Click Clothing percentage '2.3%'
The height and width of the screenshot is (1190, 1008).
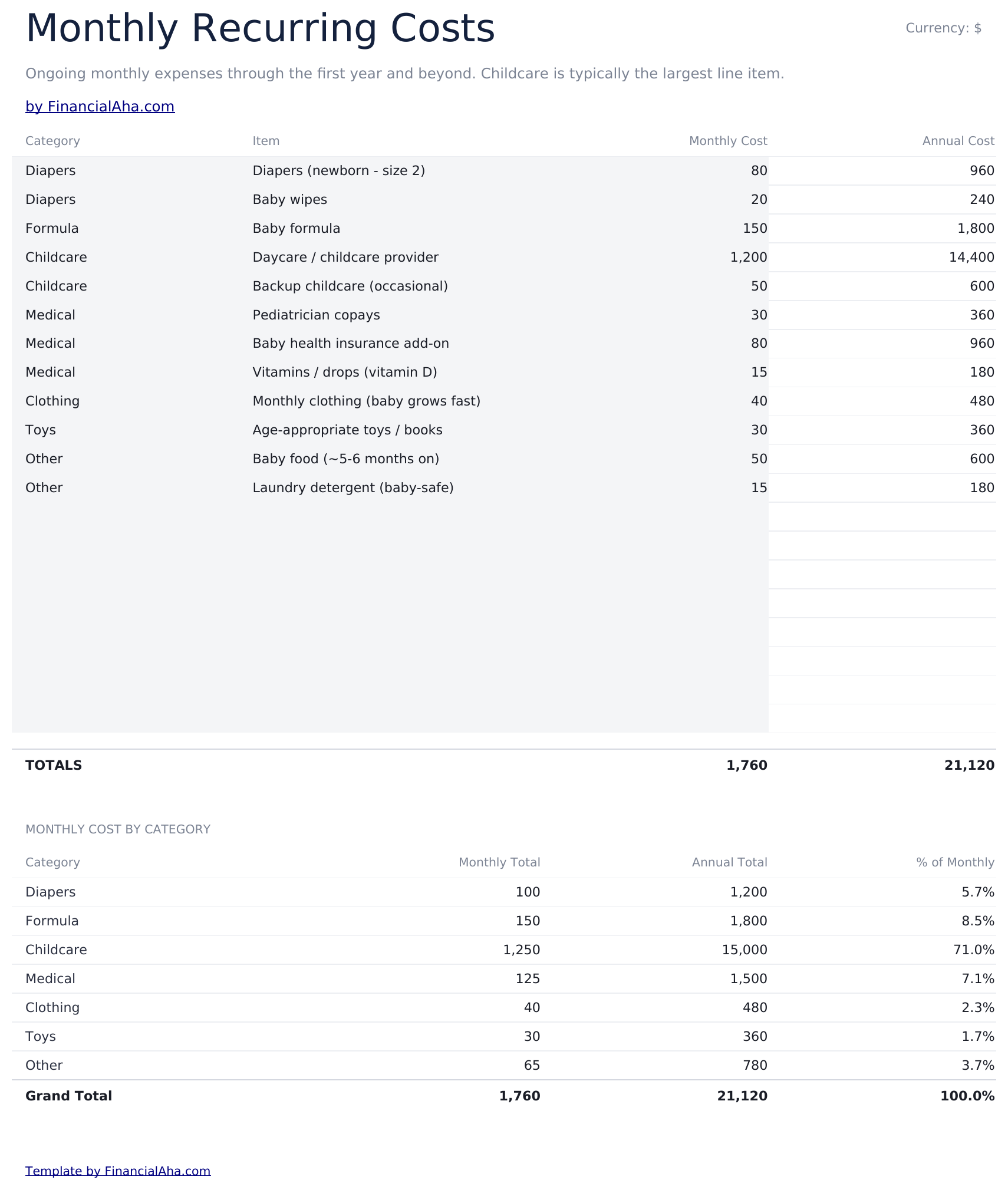click(x=978, y=1008)
